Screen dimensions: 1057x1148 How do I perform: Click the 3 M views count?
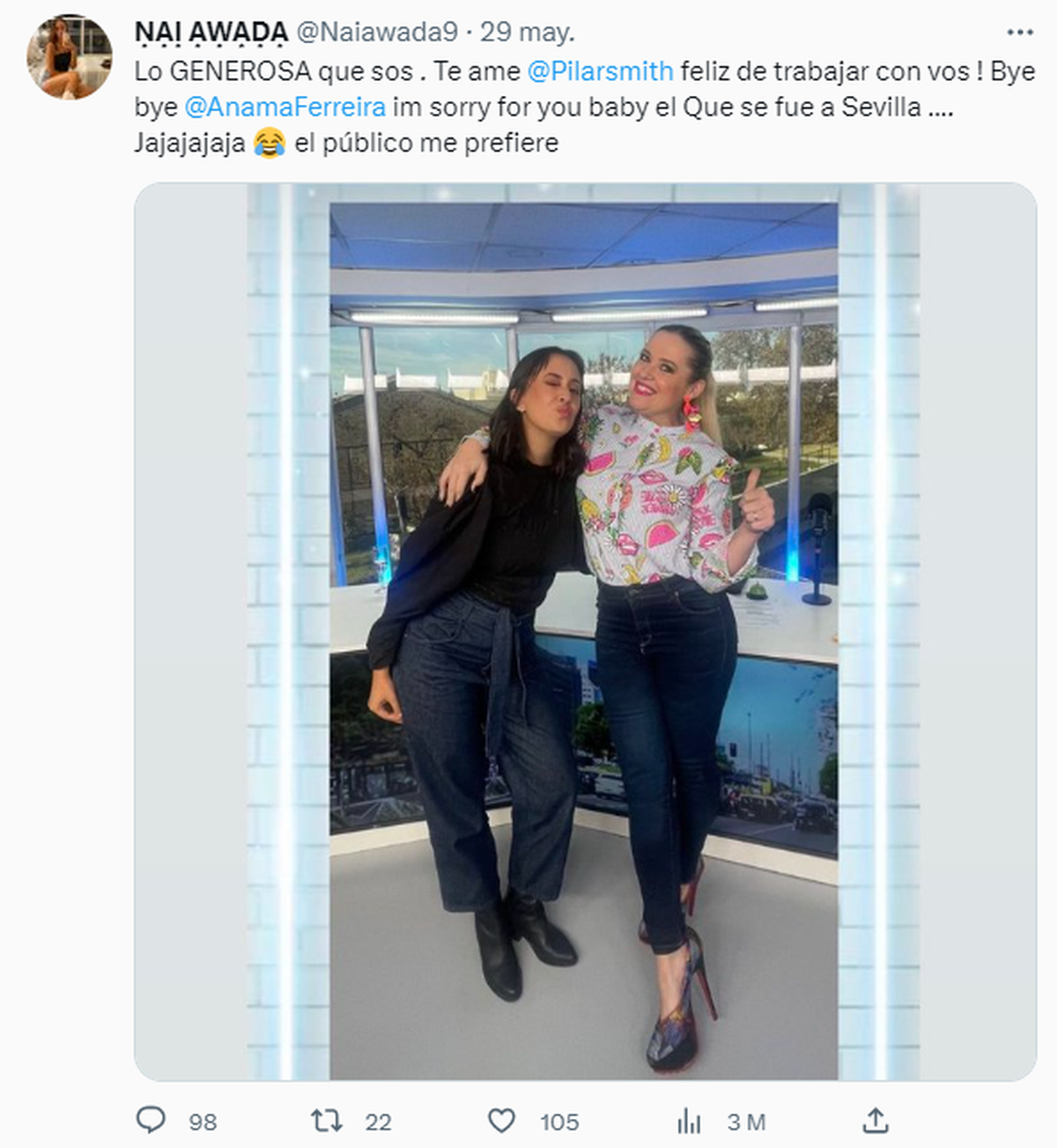tap(746, 1122)
